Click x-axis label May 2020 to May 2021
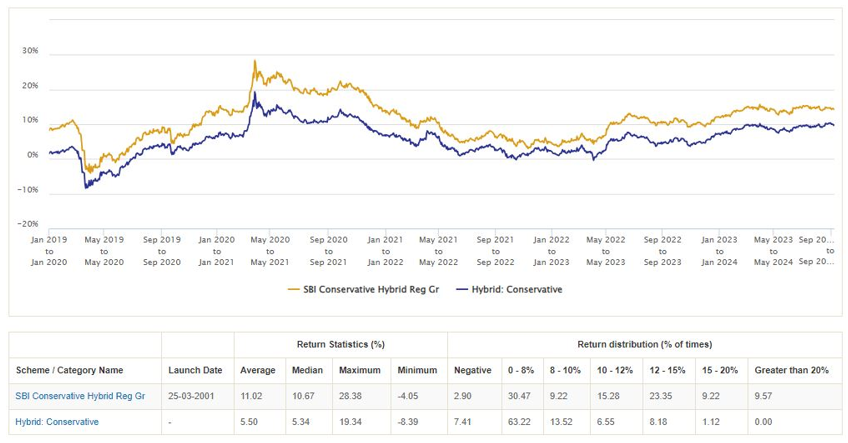This screenshot has height=443, width=848. [270, 251]
